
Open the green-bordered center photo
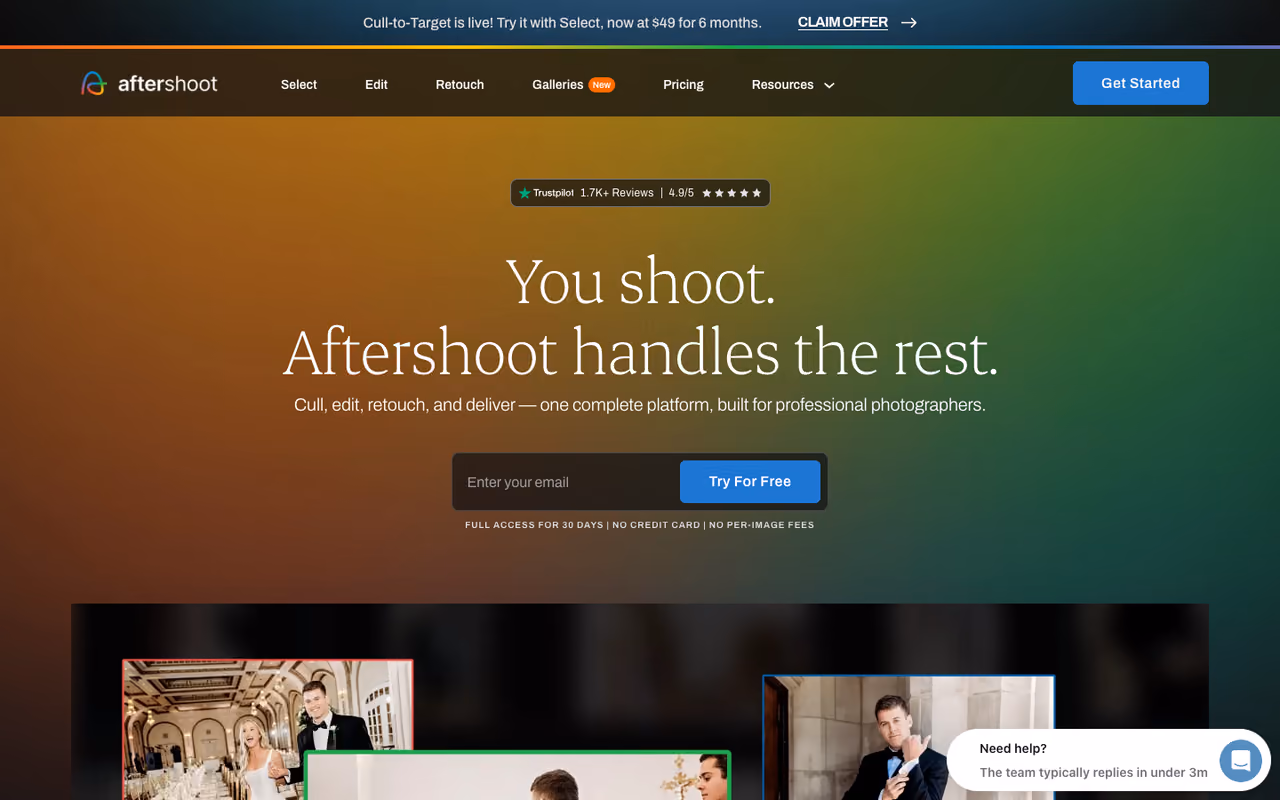coord(518,776)
